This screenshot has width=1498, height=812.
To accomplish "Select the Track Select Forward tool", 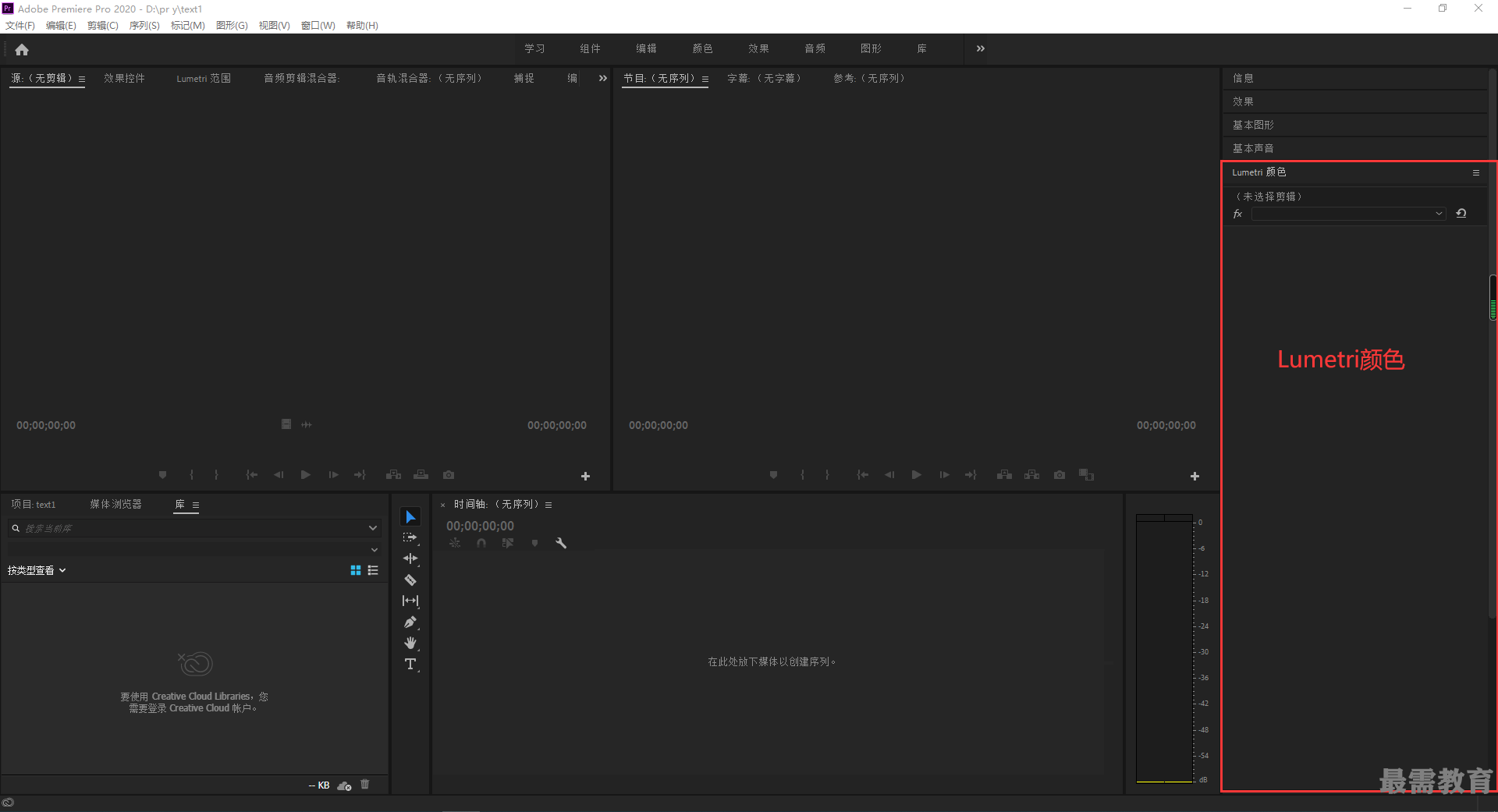I will (x=410, y=537).
